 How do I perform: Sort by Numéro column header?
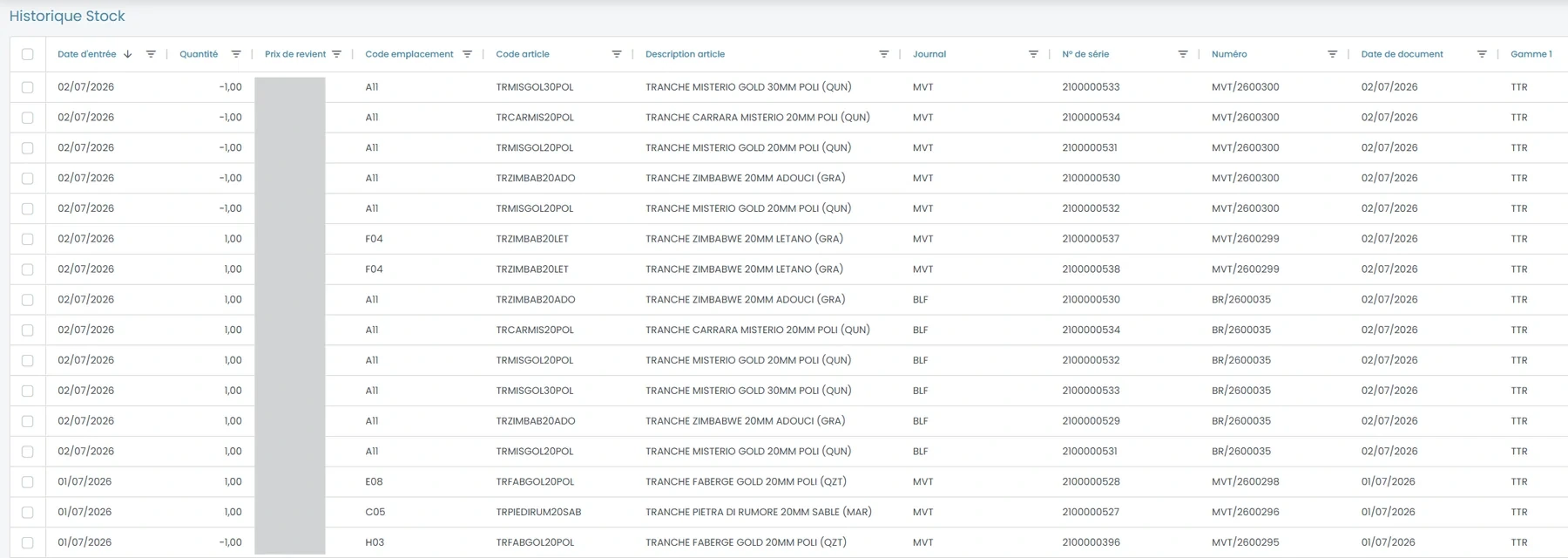coord(1229,54)
